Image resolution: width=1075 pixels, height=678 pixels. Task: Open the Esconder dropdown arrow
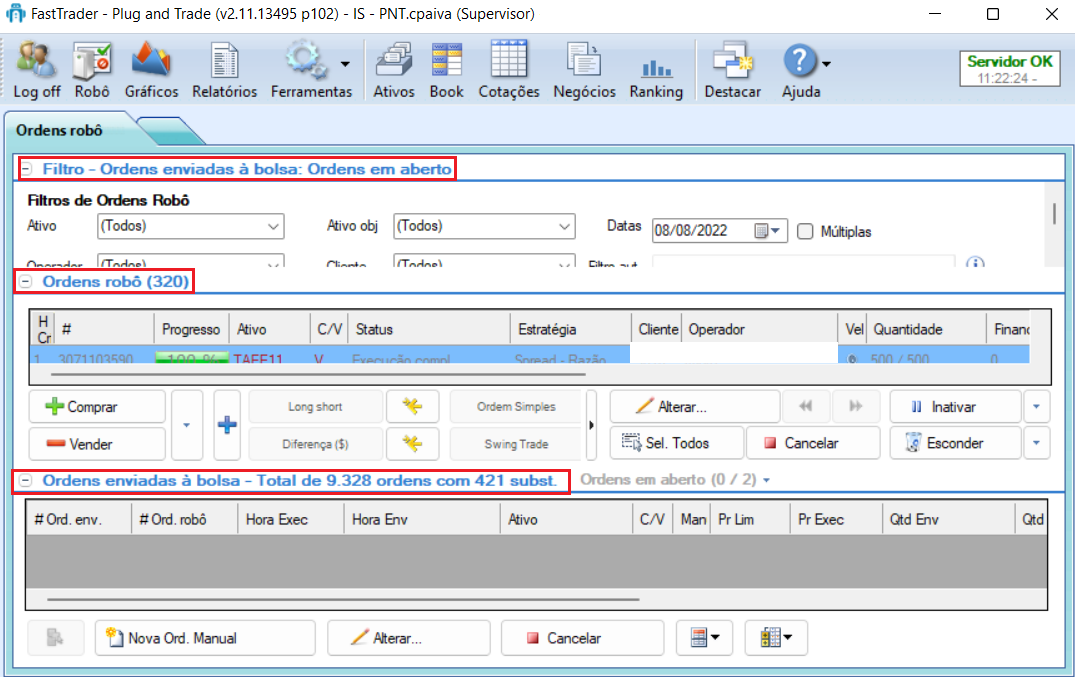coord(1036,444)
